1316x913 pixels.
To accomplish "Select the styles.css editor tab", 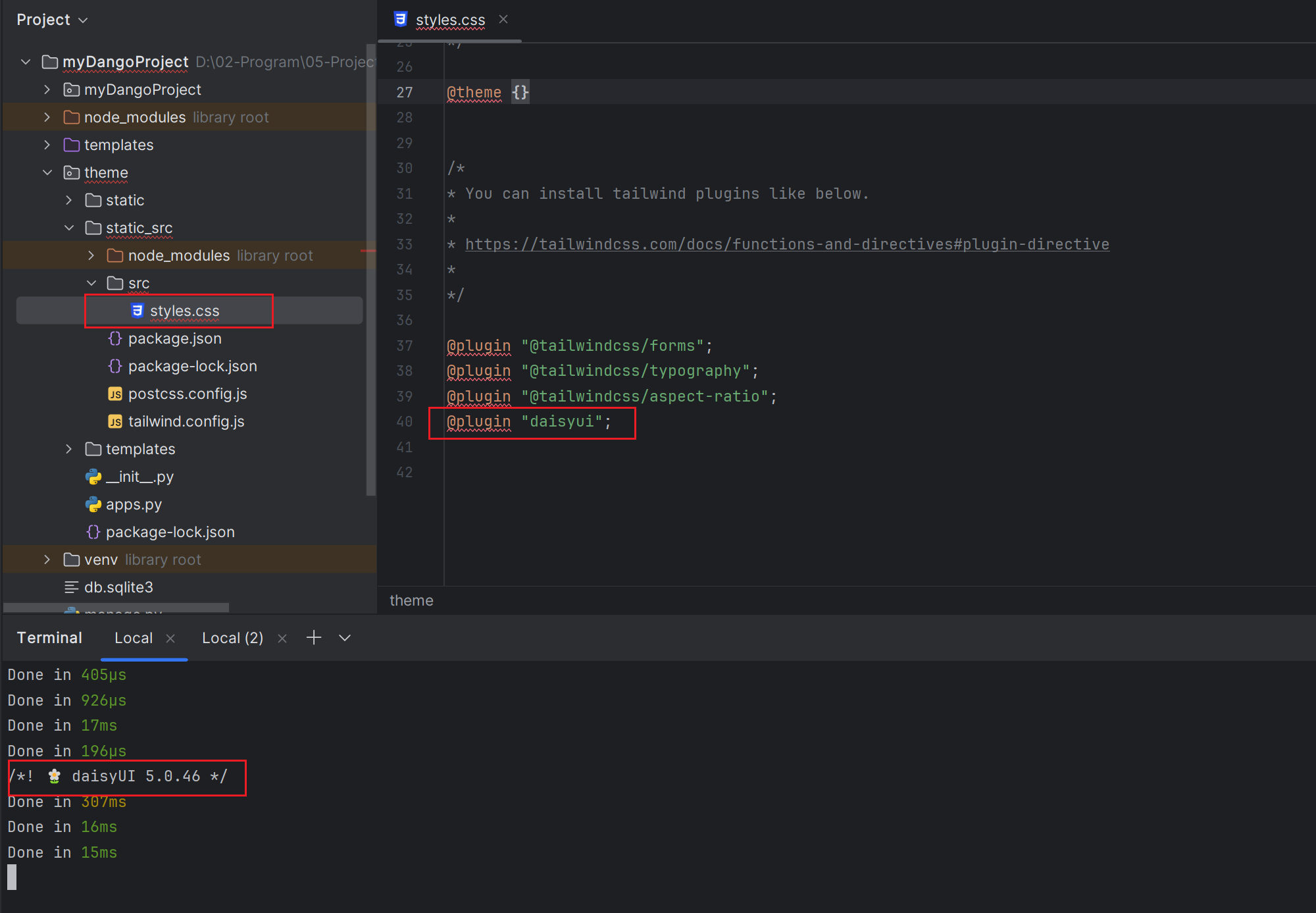I will pyautogui.click(x=450, y=20).
